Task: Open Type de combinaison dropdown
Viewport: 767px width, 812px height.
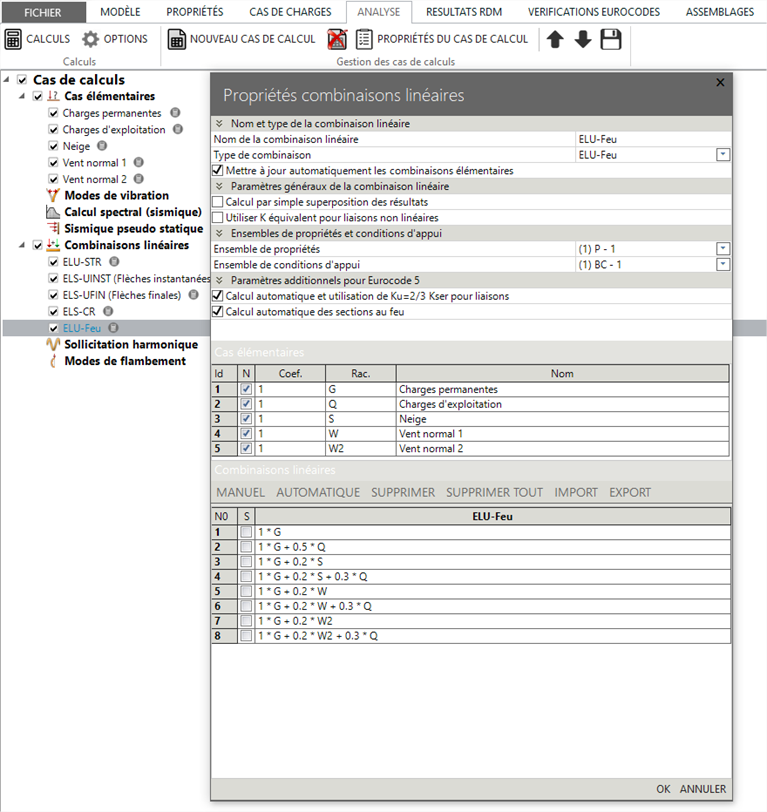Action: tap(722, 155)
